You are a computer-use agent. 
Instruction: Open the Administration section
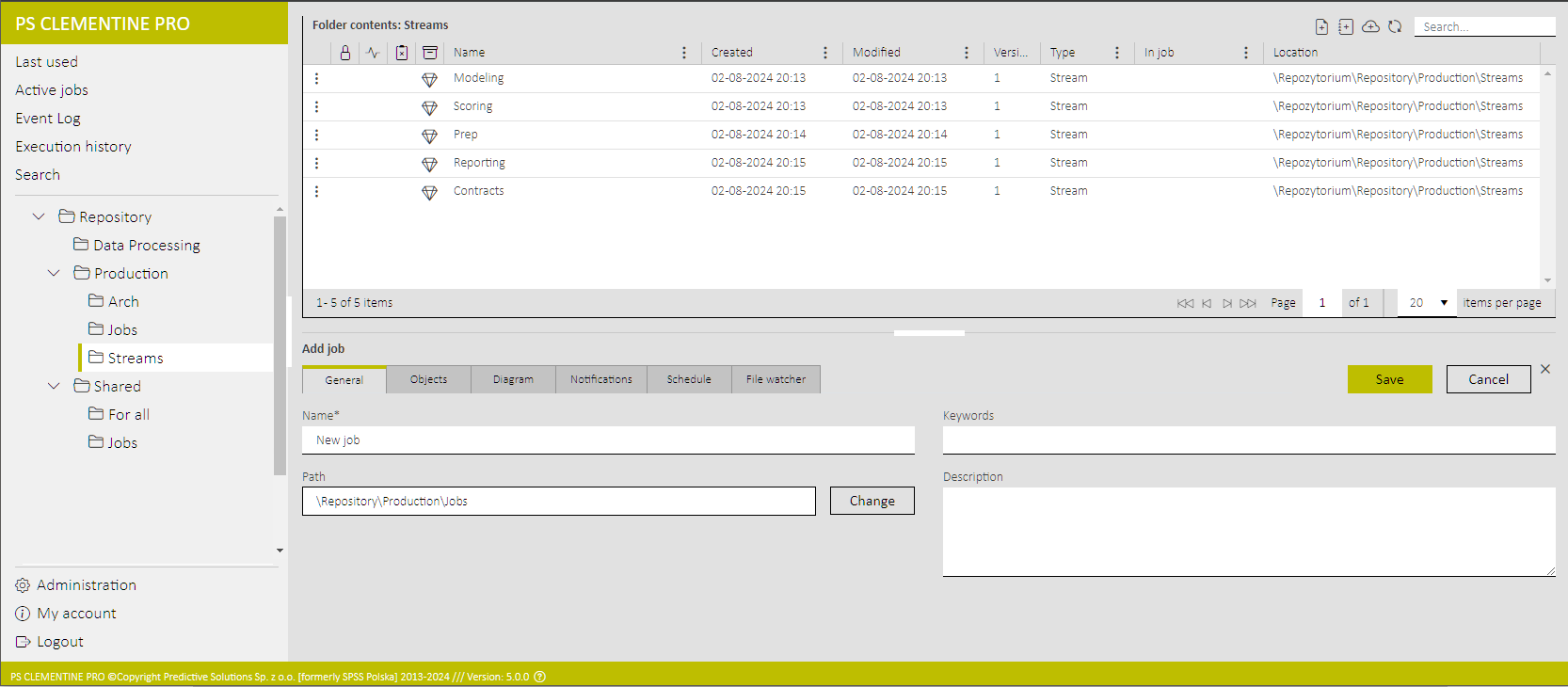(76, 585)
